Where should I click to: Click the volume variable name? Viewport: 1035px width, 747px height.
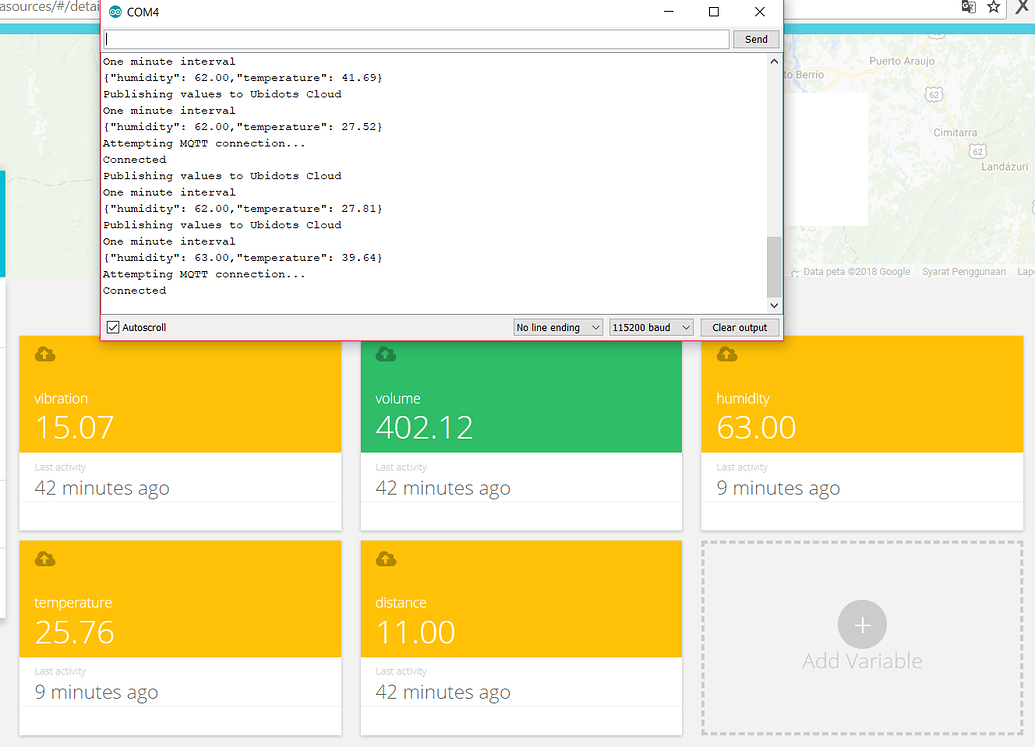pyautogui.click(x=398, y=399)
